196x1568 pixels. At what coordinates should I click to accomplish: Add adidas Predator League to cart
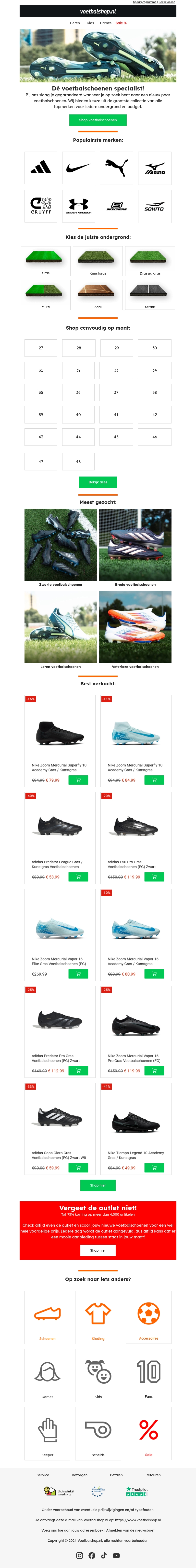coord(78,877)
